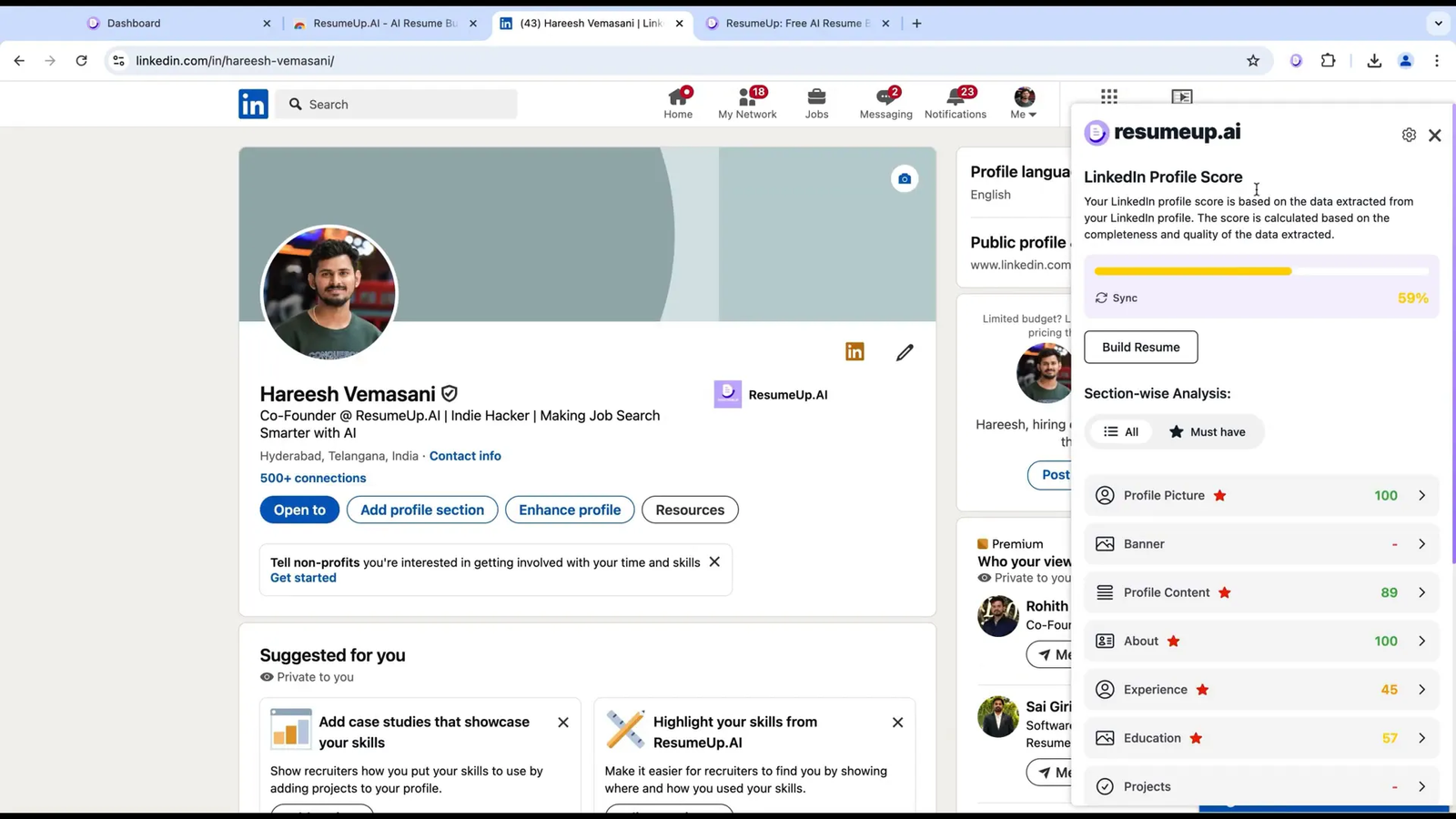Image resolution: width=1456 pixels, height=819 pixels.
Task: Click Sai Giri's profile picture
Action: click(998, 716)
